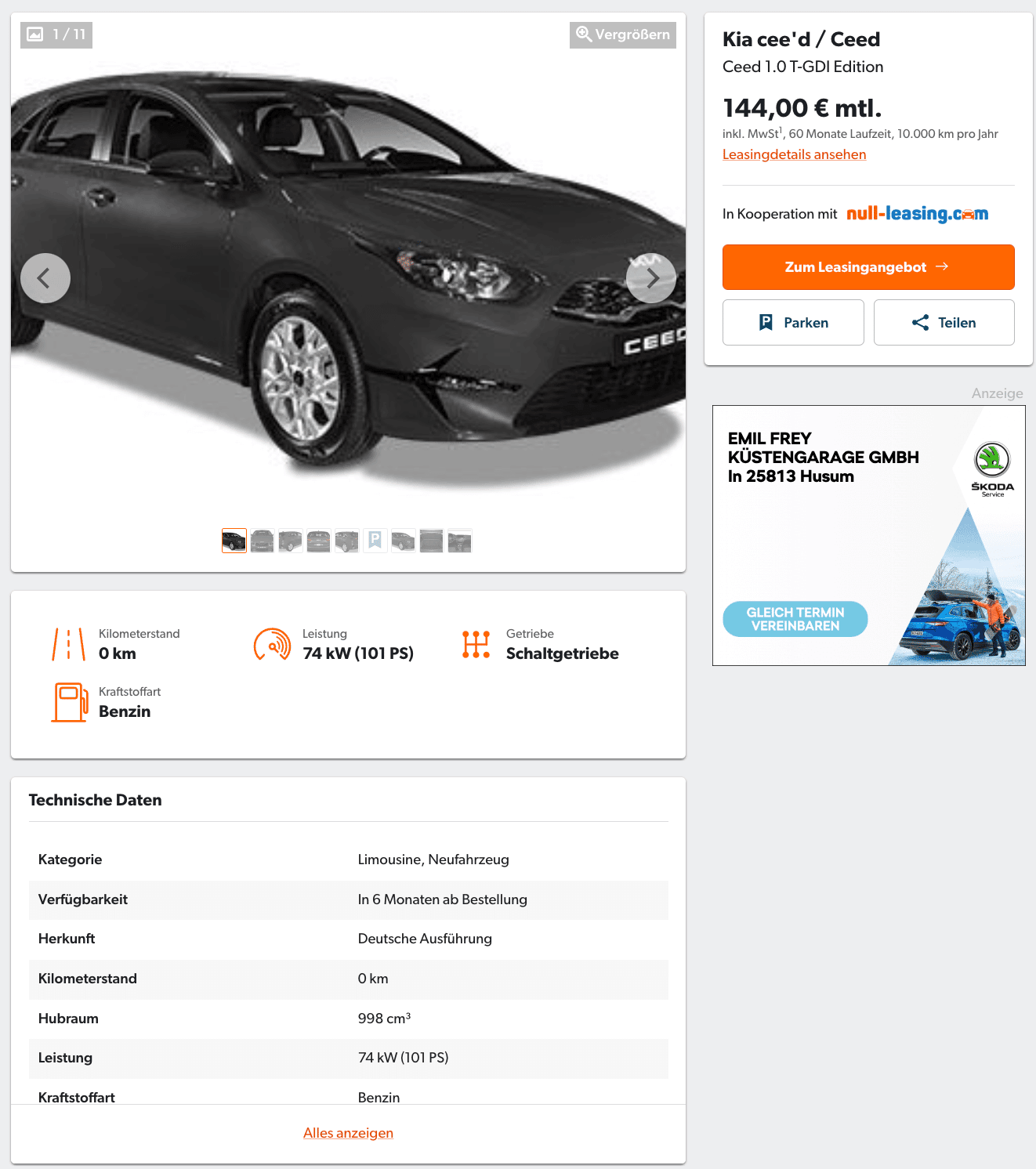Screen dimensions: 1036x1169
Task: Share the listing via Teilen
Action: coord(944,323)
